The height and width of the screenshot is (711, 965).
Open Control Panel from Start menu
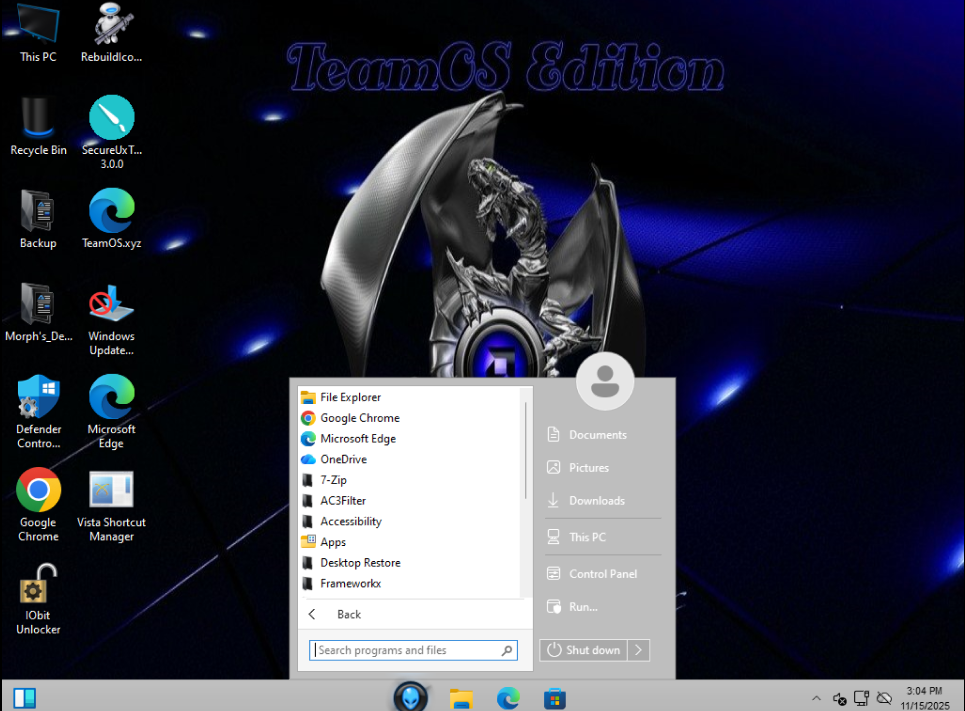pos(602,574)
